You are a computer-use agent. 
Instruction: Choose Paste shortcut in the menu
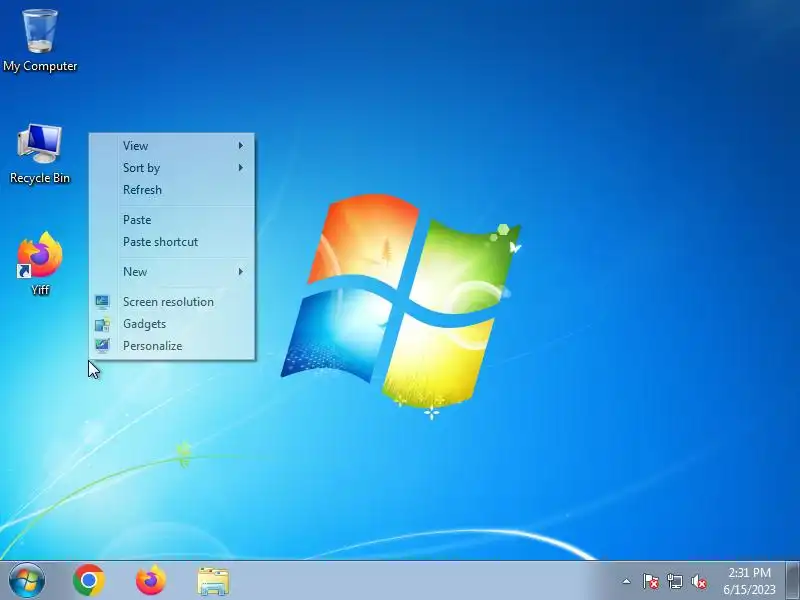pos(173,242)
